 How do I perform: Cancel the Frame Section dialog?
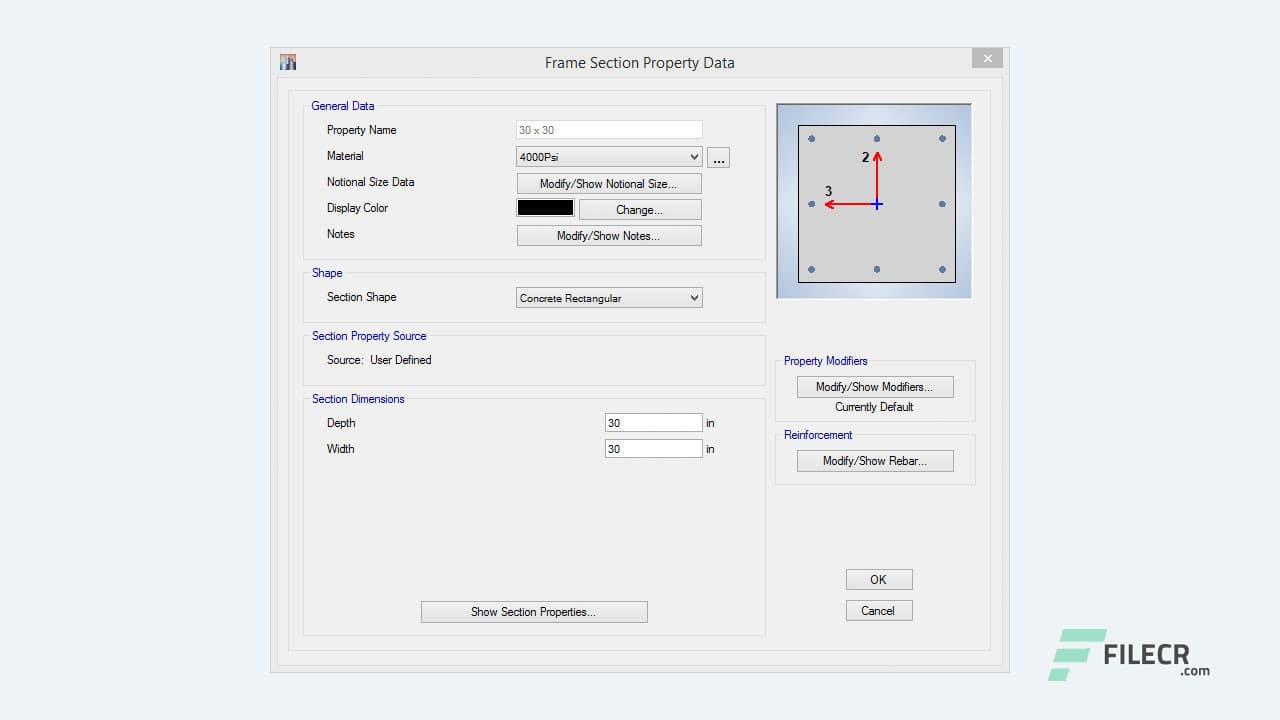click(878, 610)
